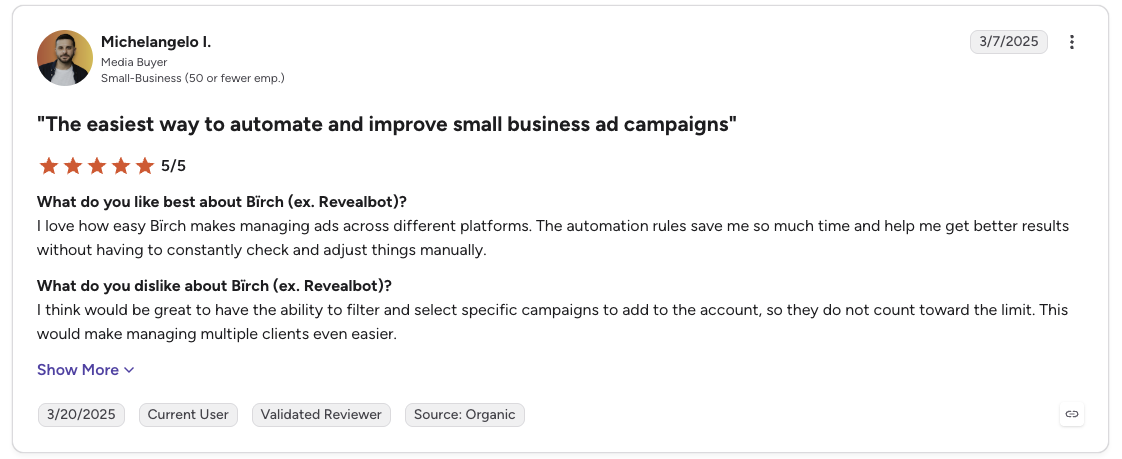Click the third orange rating star
The image size is (1122, 459).
click(97, 166)
